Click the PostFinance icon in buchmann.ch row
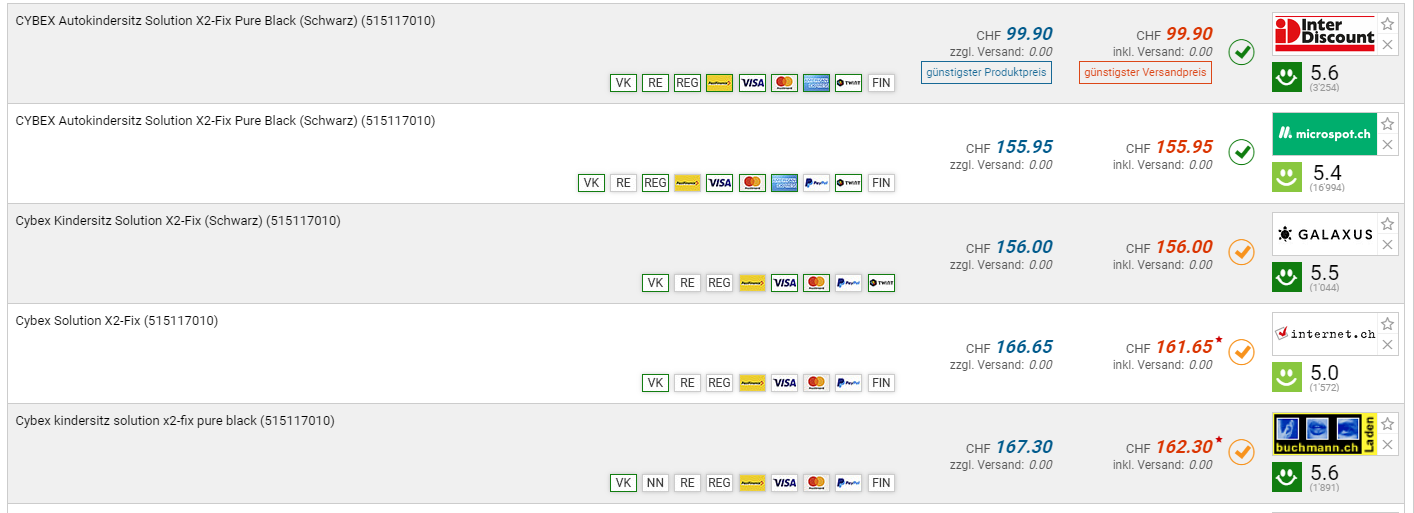1414x513 pixels. pyautogui.click(x=752, y=483)
